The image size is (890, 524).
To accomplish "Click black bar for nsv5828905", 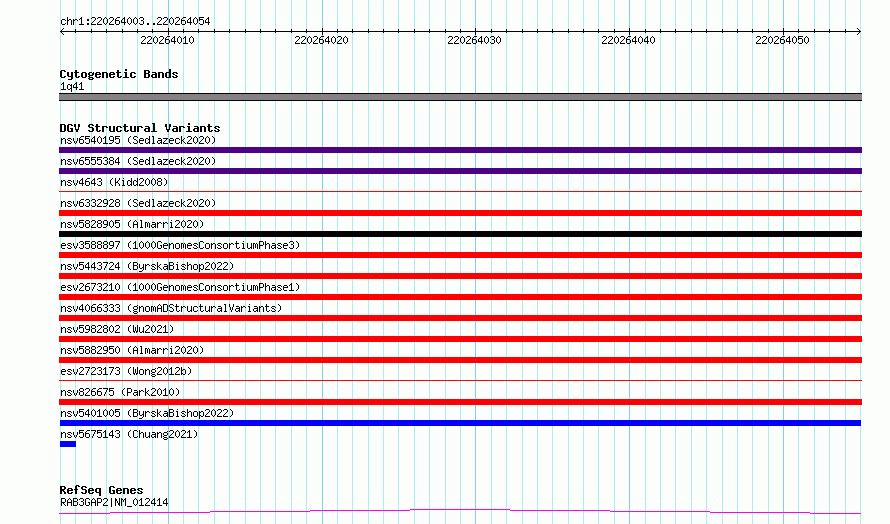I will (460, 234).
